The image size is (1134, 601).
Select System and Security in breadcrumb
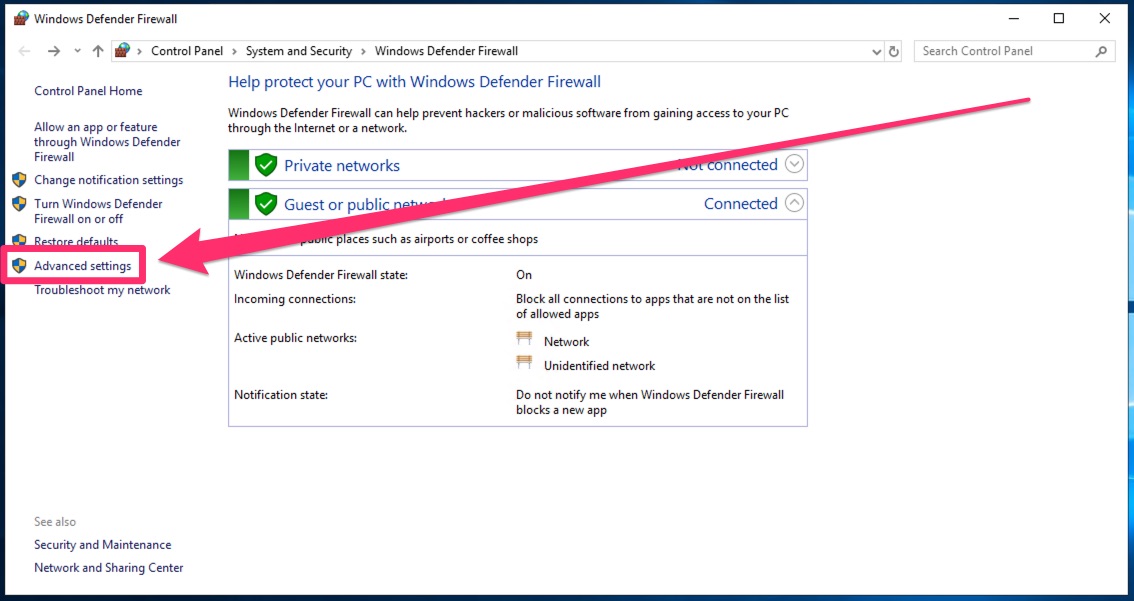click(x=298, y=51)
